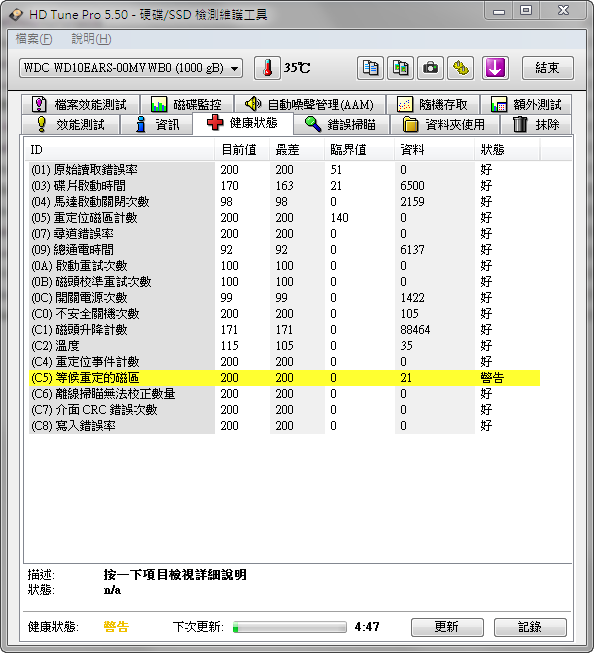The height and width of the screenshot is (653, 594).
Task: Open options via the wrench icon
Action: 460,68
